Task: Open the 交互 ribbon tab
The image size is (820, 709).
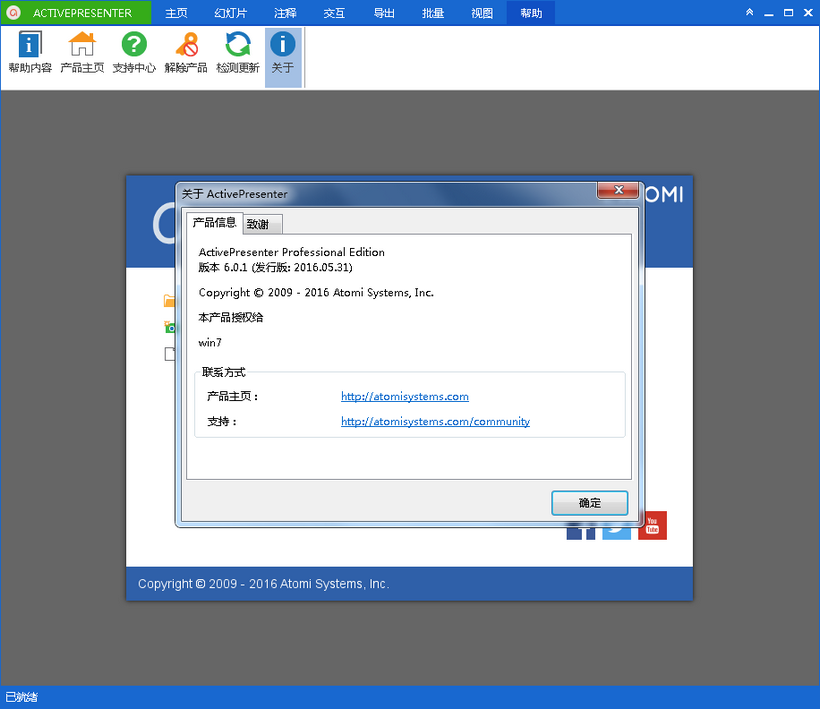Action: tap(334, 13)
